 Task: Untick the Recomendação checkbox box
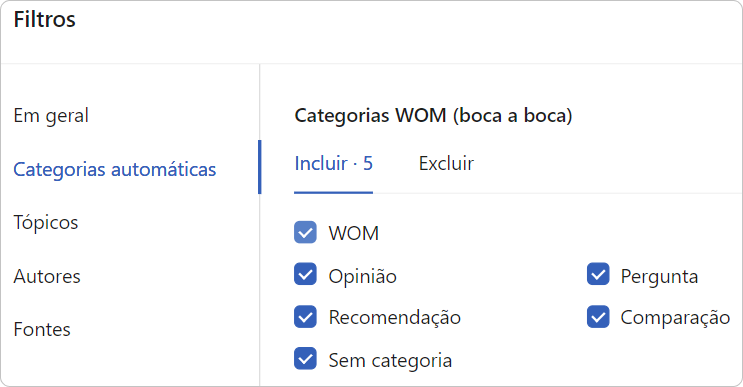click(x=305, y=317)
